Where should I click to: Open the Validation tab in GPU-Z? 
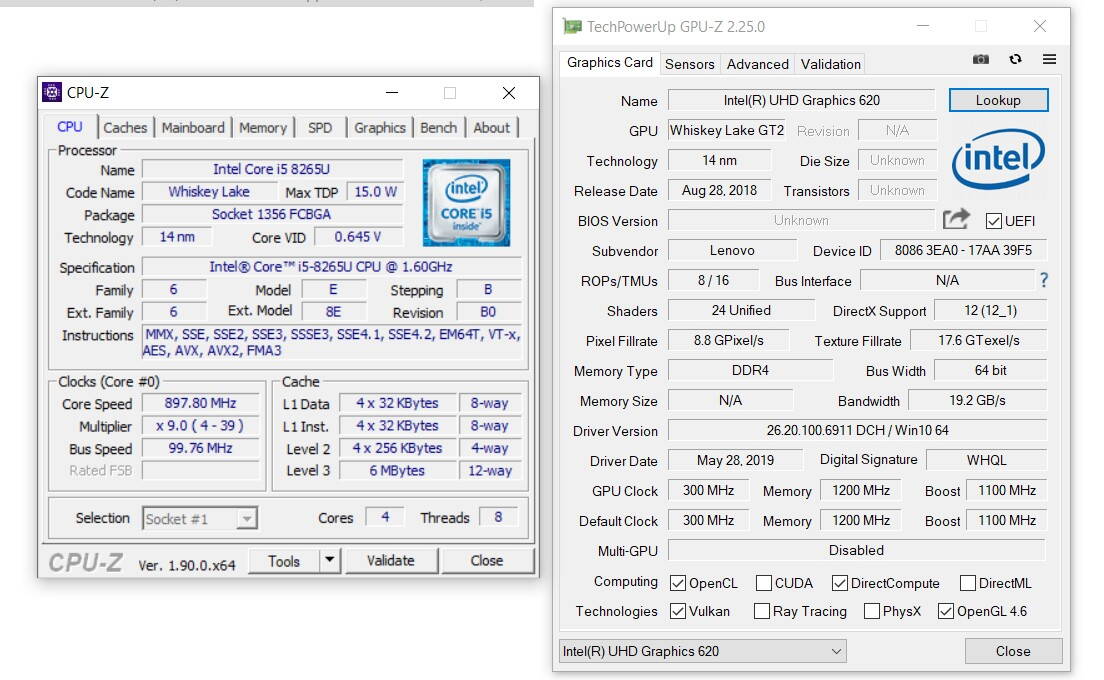tap(831, 64)
